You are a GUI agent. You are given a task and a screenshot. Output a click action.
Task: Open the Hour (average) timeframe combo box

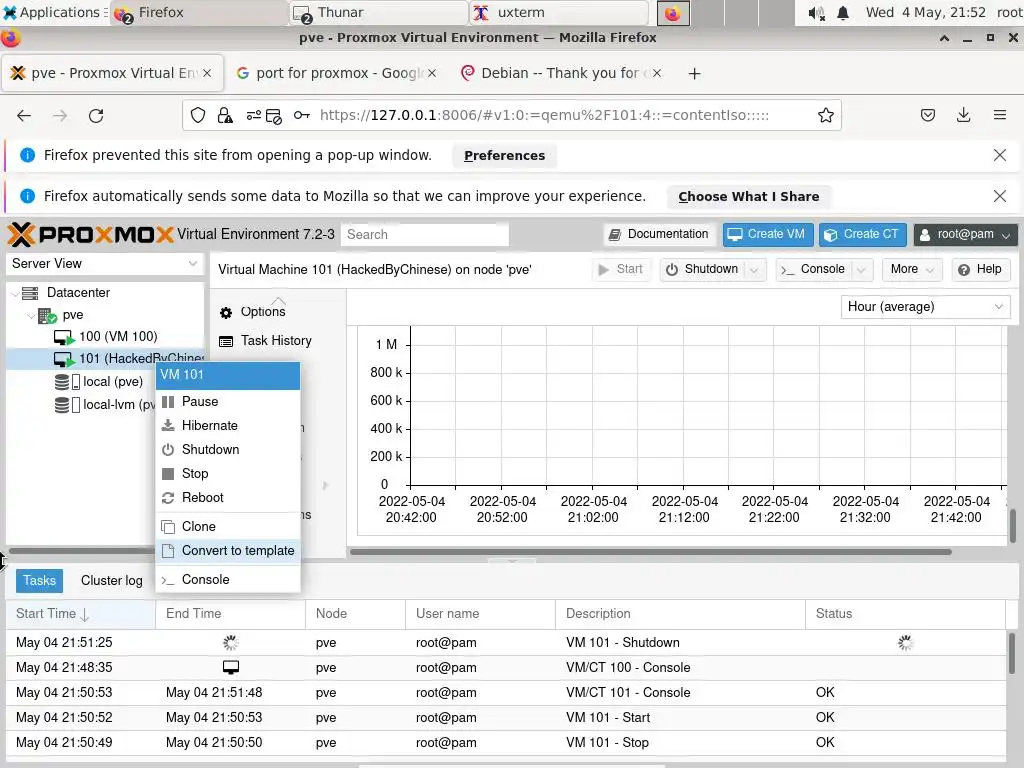tap(925, 306)
